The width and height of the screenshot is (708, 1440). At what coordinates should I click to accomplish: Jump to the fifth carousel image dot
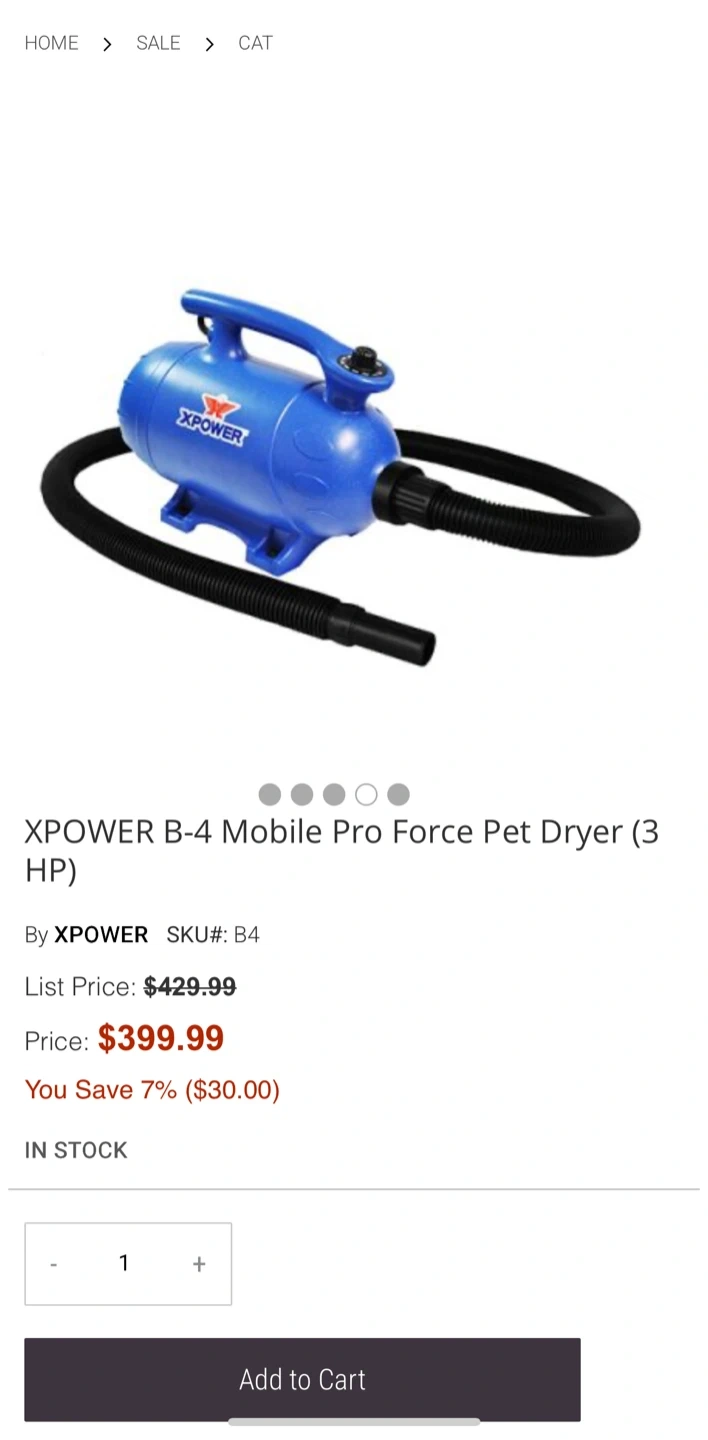pos(398,794)
